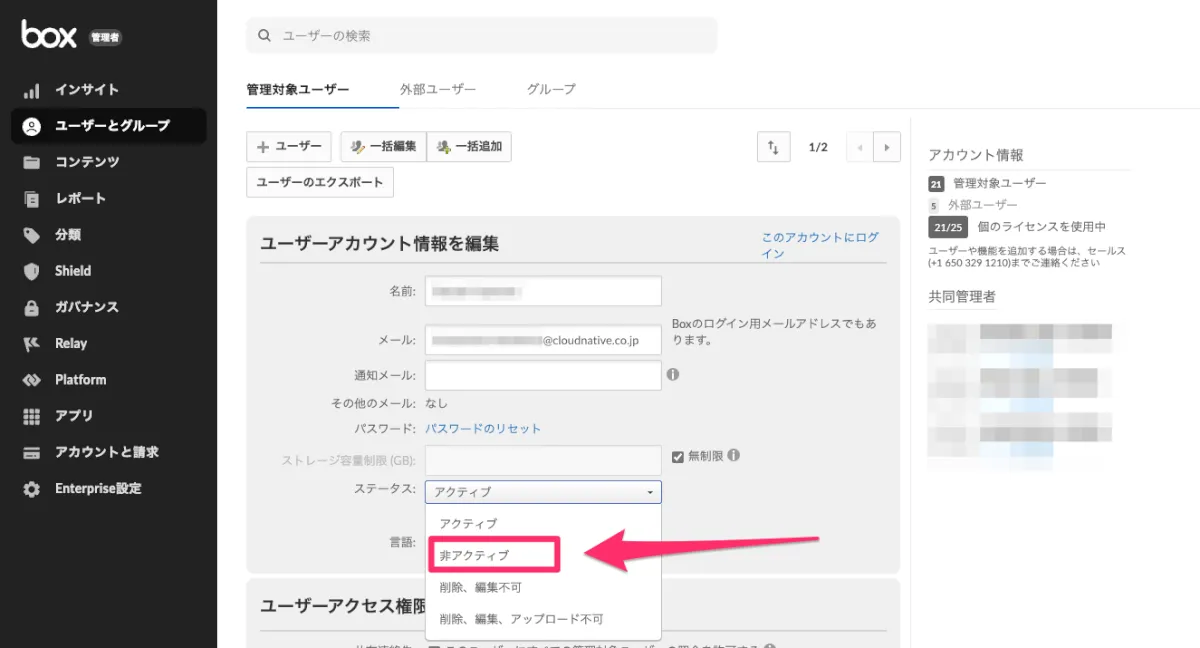Click the インサイト bar chart icon
Image resolution: width=1200 pixels, height=648 pixels.
(32, 90)
